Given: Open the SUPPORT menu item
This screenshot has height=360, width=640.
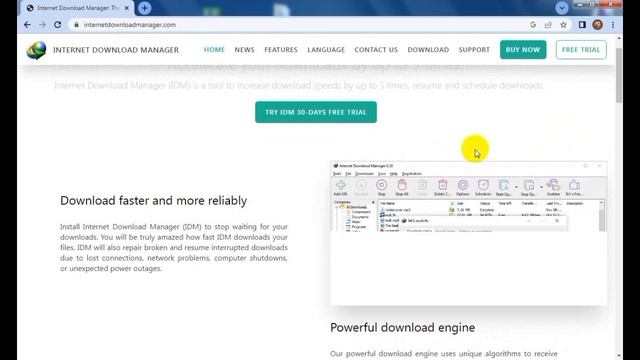Looking at the screenshot, I should 474,50.
